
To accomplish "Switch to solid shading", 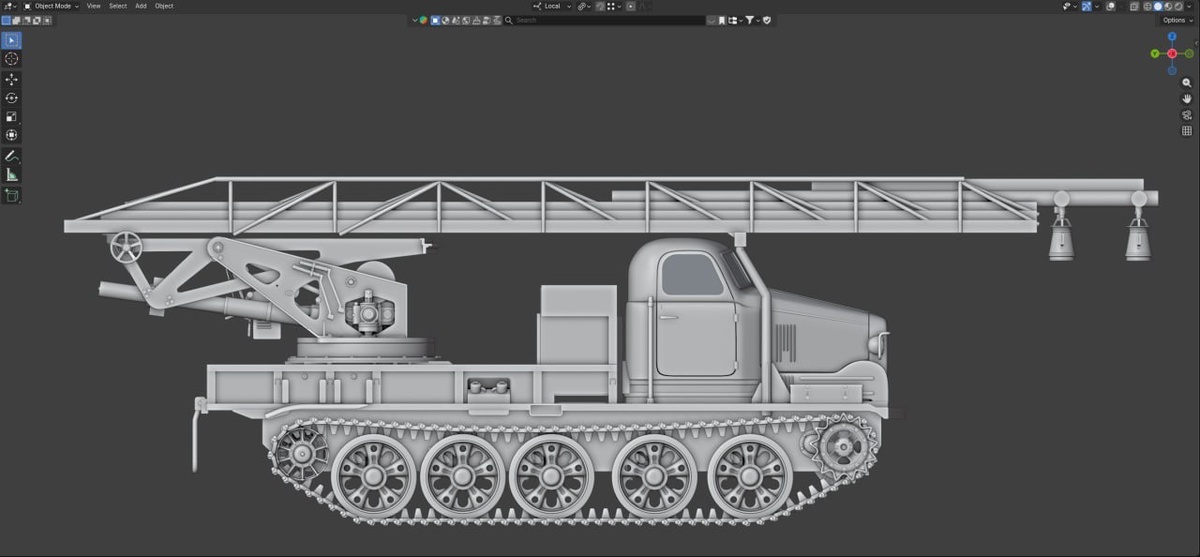I will pyautogui.click(x=1158, y=6).
